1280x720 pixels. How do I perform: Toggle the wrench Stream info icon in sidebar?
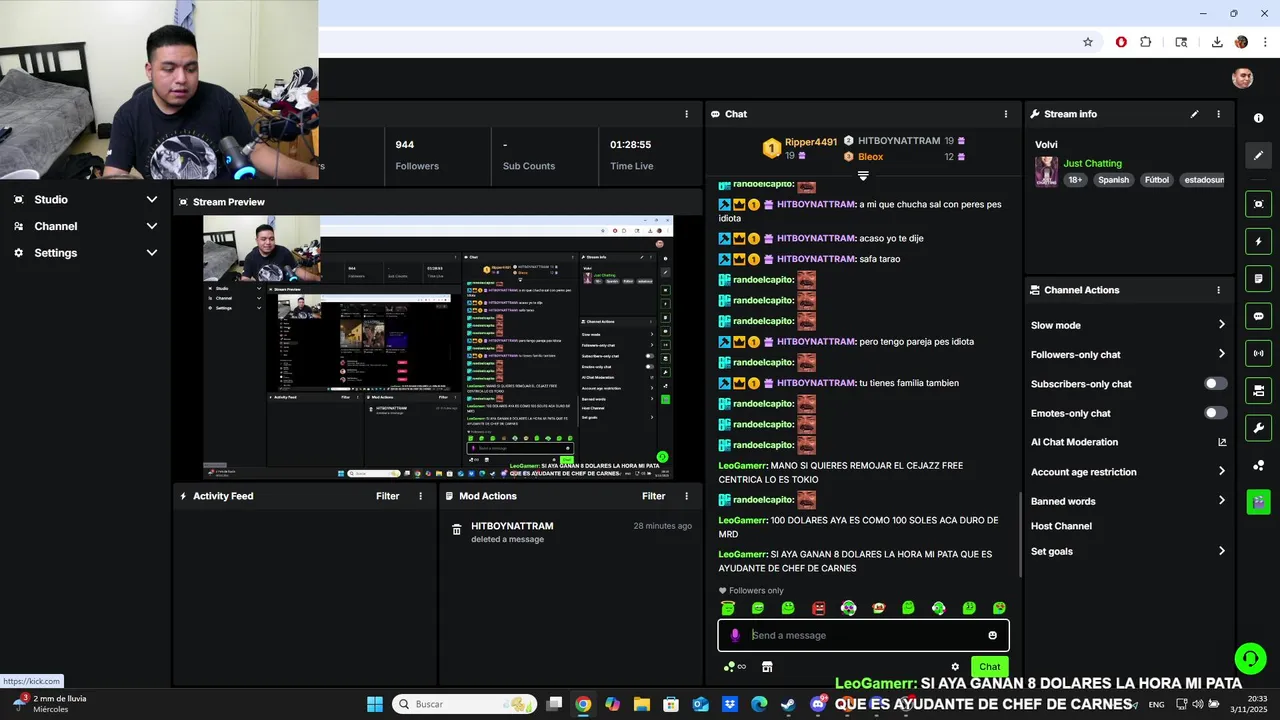click(1258, 428)
